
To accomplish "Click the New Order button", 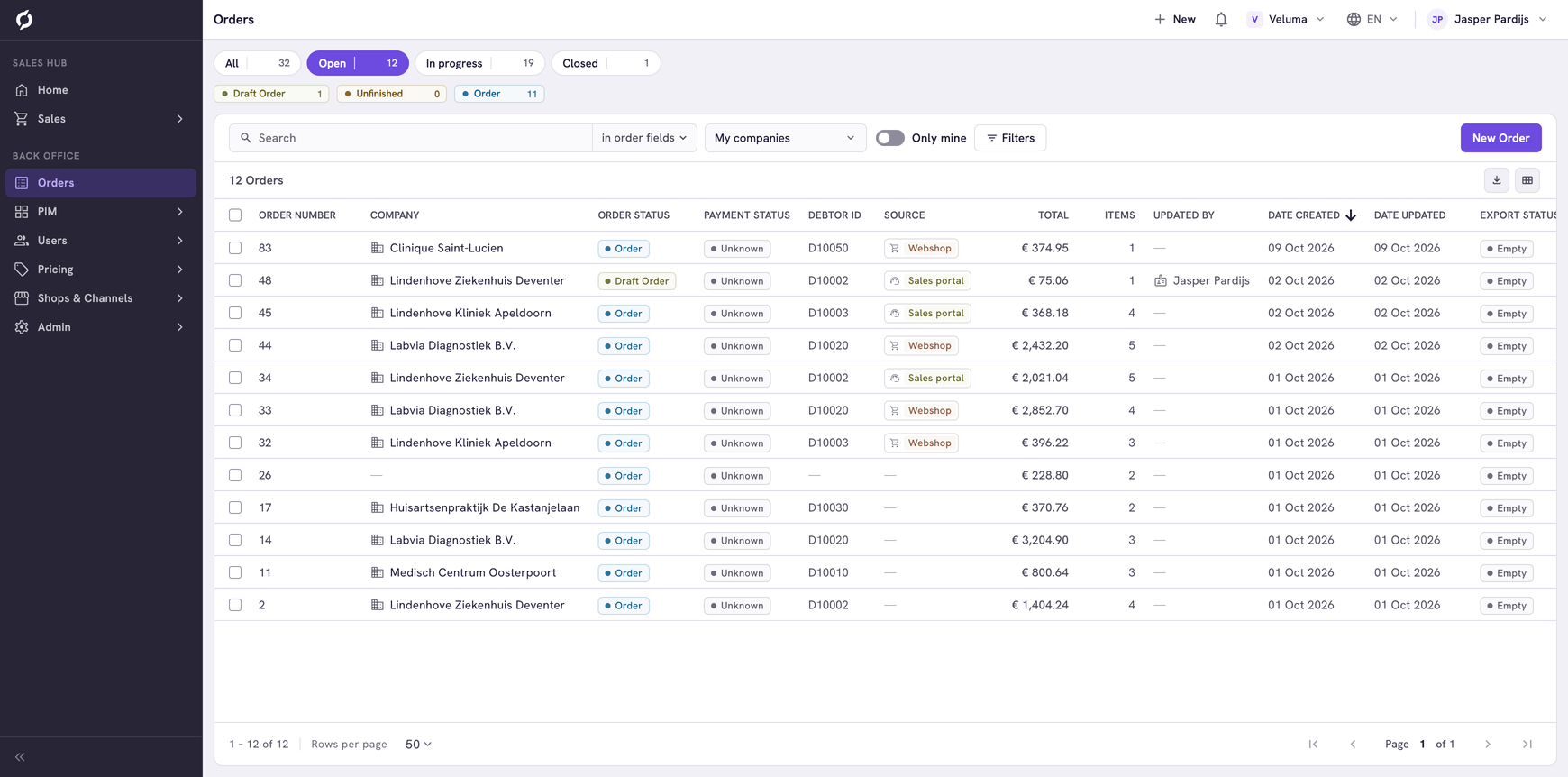I will point(1500,138).
